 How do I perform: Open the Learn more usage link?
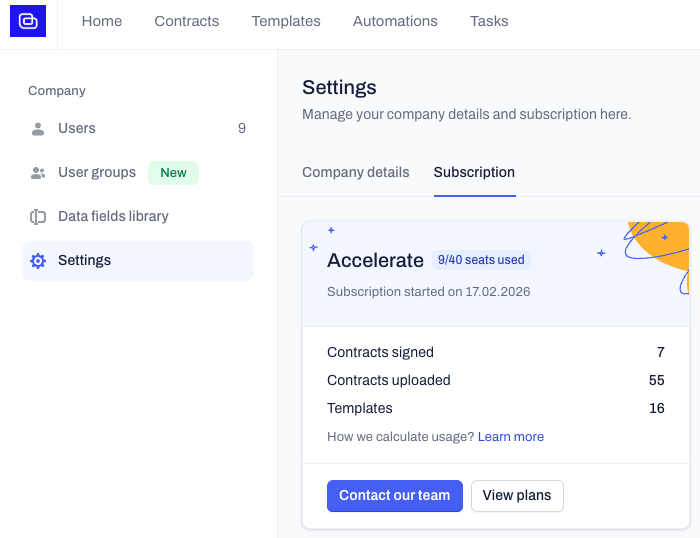point(510,436)
